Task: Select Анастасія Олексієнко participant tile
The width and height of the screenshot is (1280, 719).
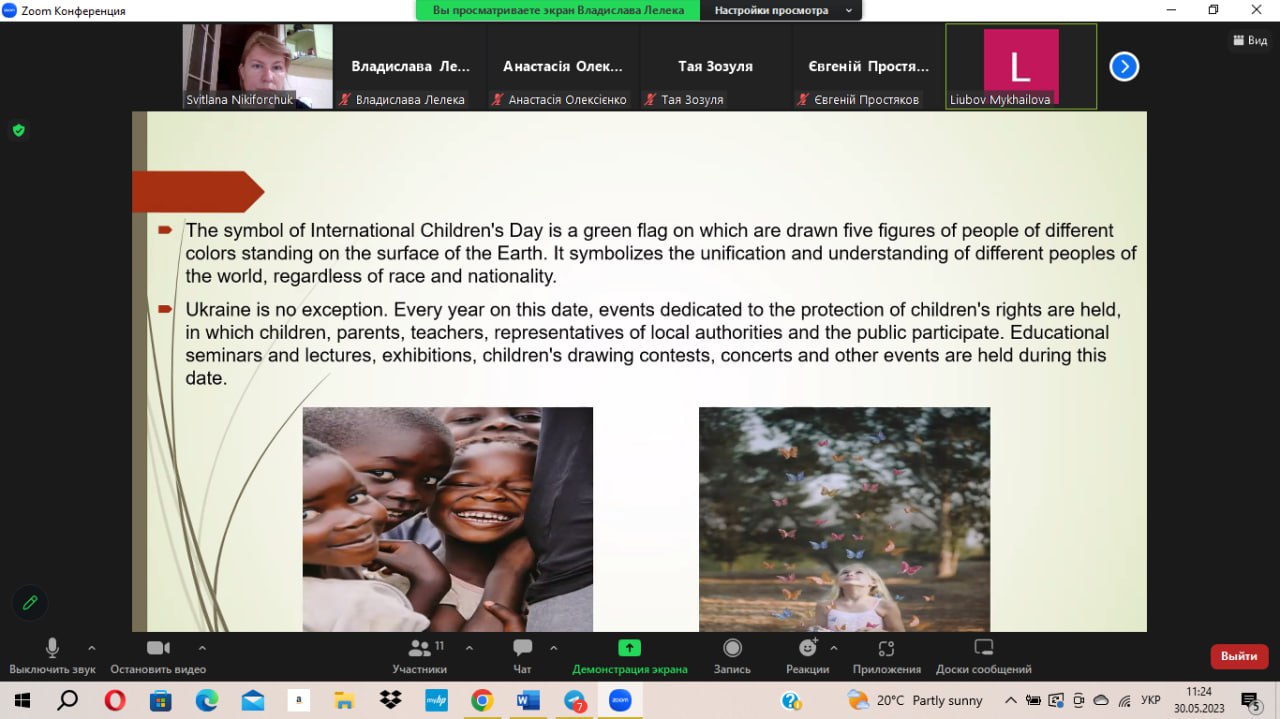Action: tap(563, 66)
